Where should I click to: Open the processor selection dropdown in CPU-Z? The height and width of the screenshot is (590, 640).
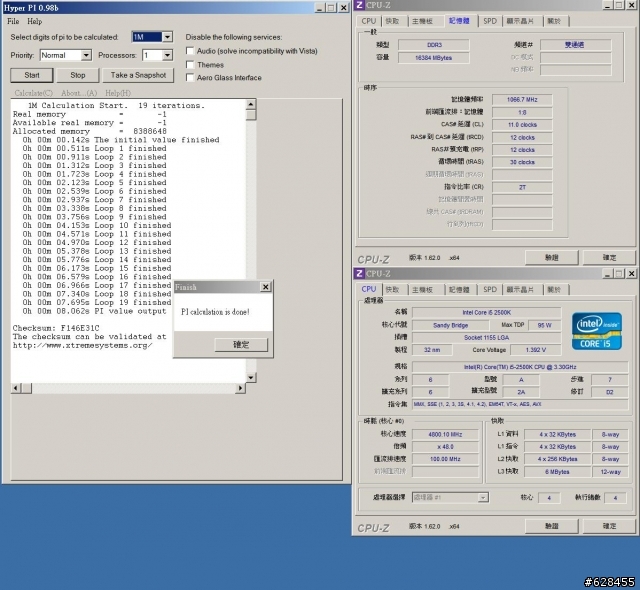pyautogui.click(x=450, y=497)
